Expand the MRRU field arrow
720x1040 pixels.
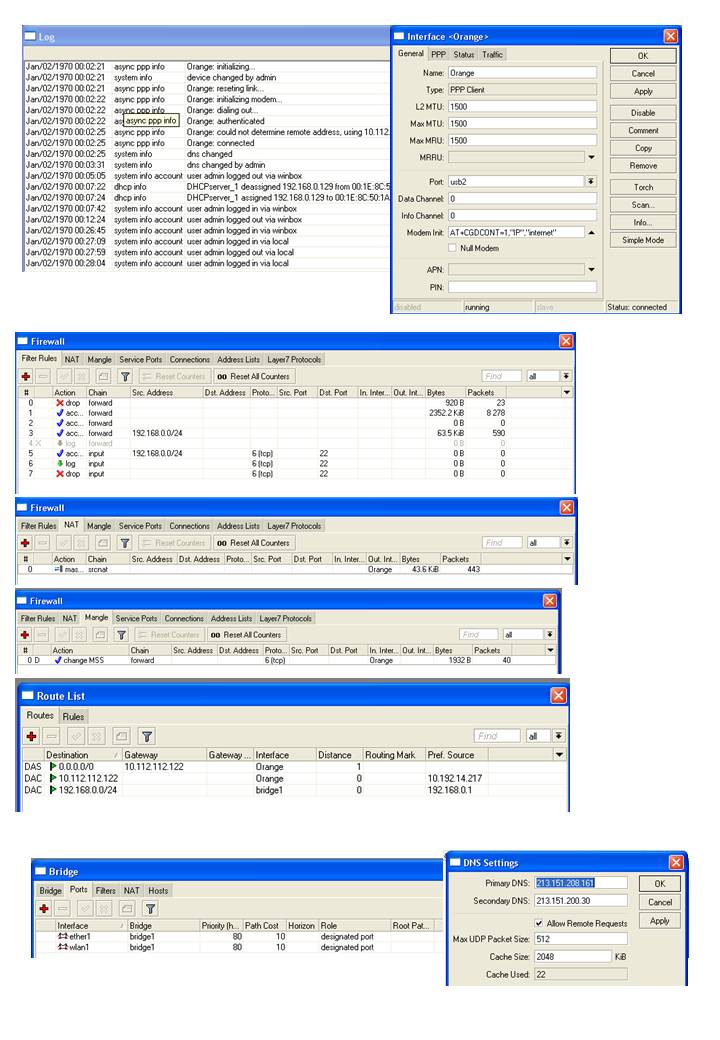click(x=591, y=157)
